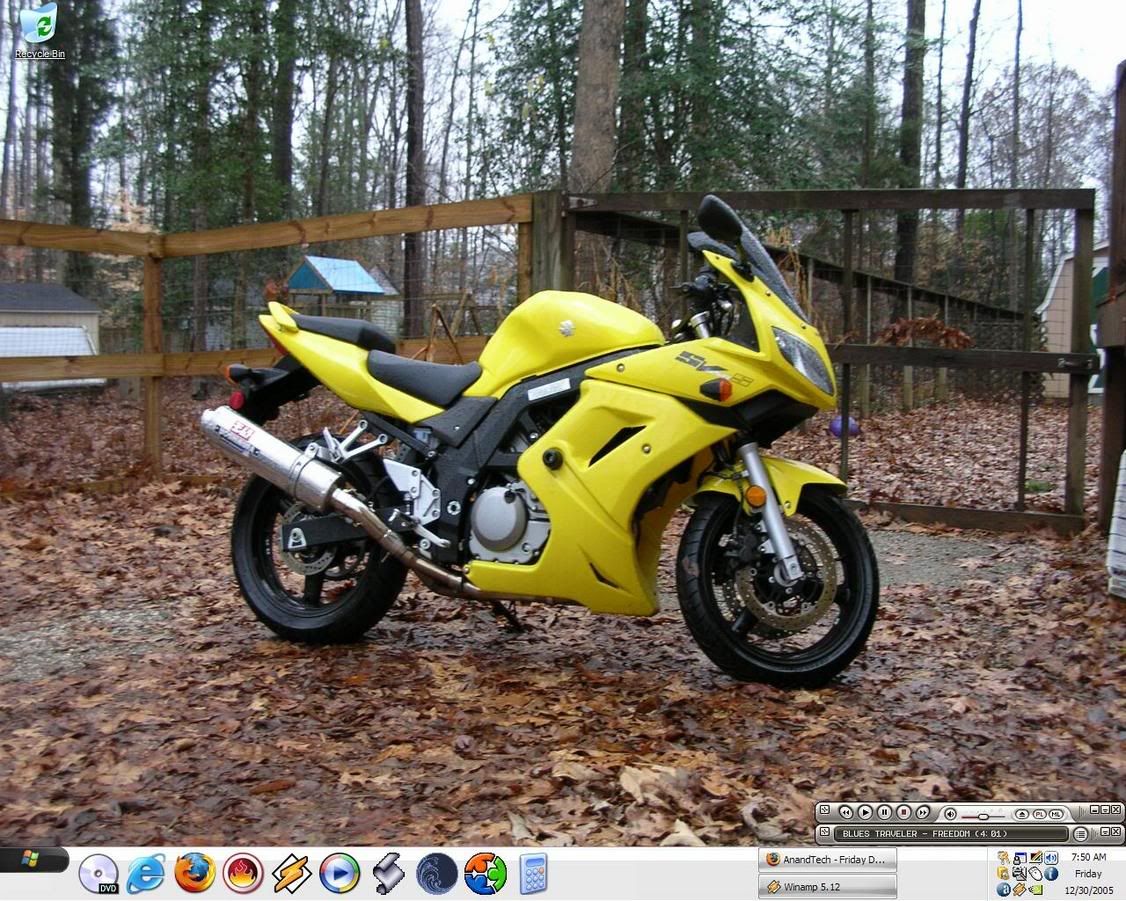Launch Mozilla Firefox from quick launch

coord(195,873)
